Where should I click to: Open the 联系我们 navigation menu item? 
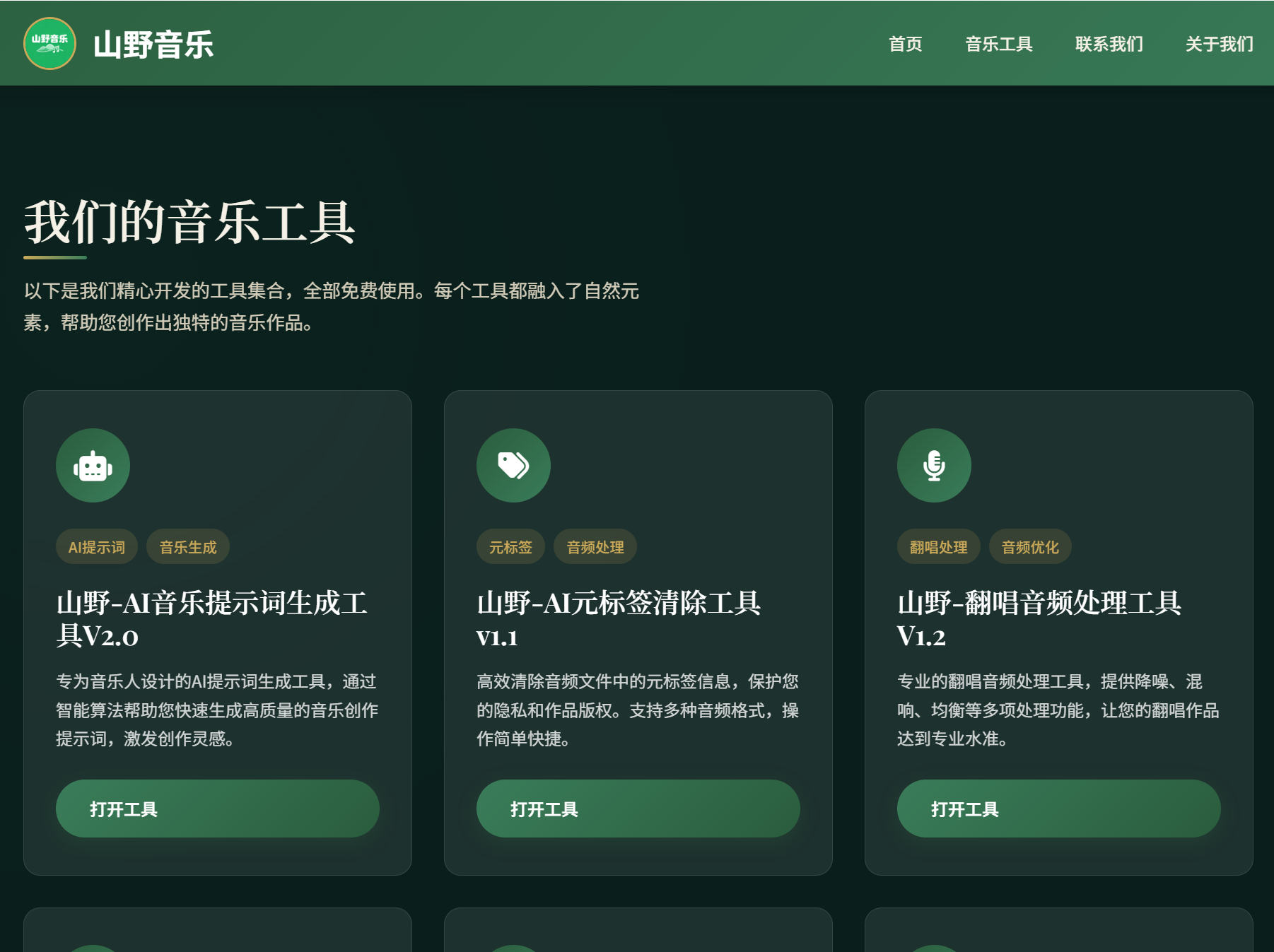(x=1109, y=45)
